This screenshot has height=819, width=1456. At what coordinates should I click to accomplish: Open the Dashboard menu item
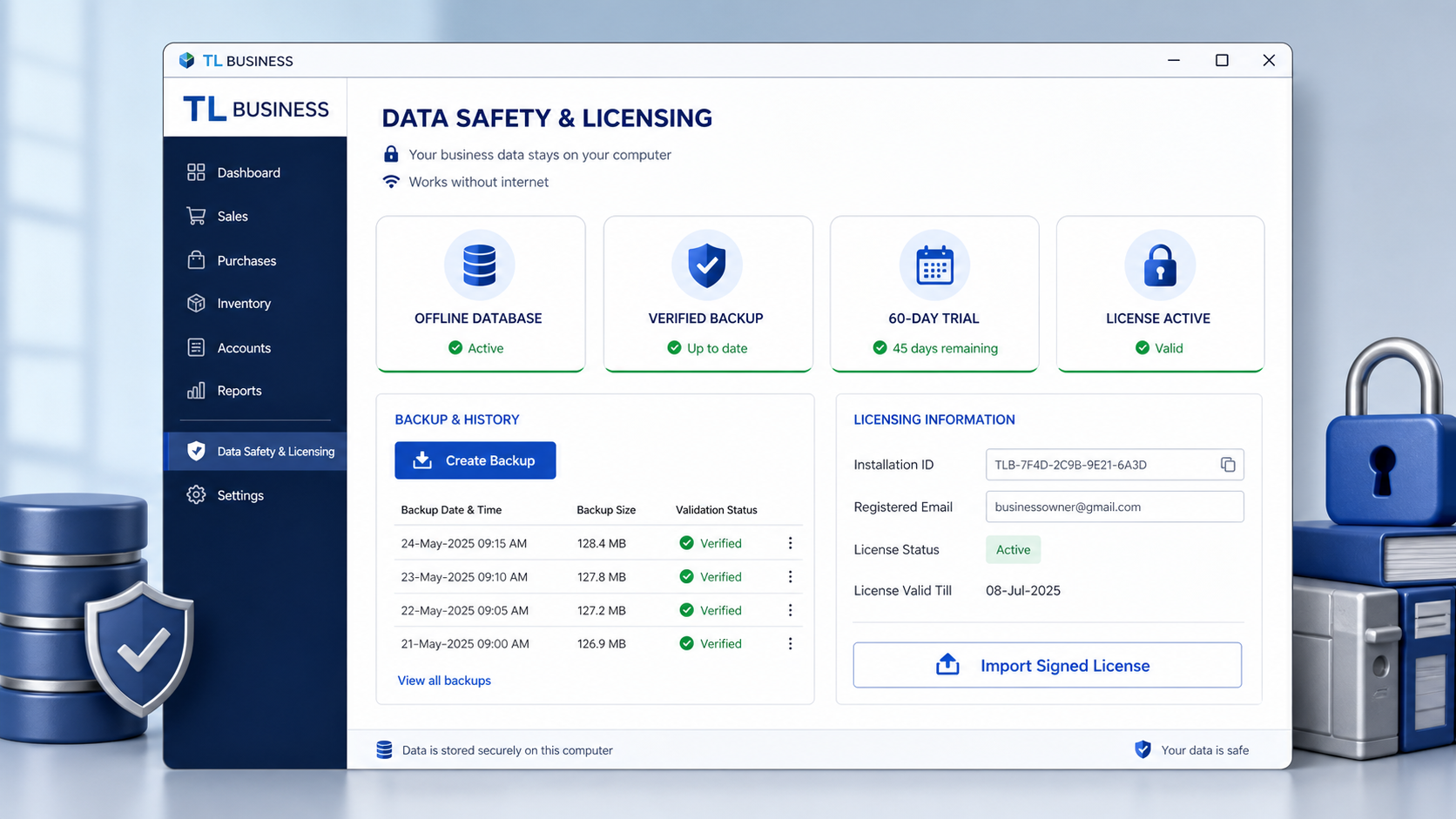[255, 172]
